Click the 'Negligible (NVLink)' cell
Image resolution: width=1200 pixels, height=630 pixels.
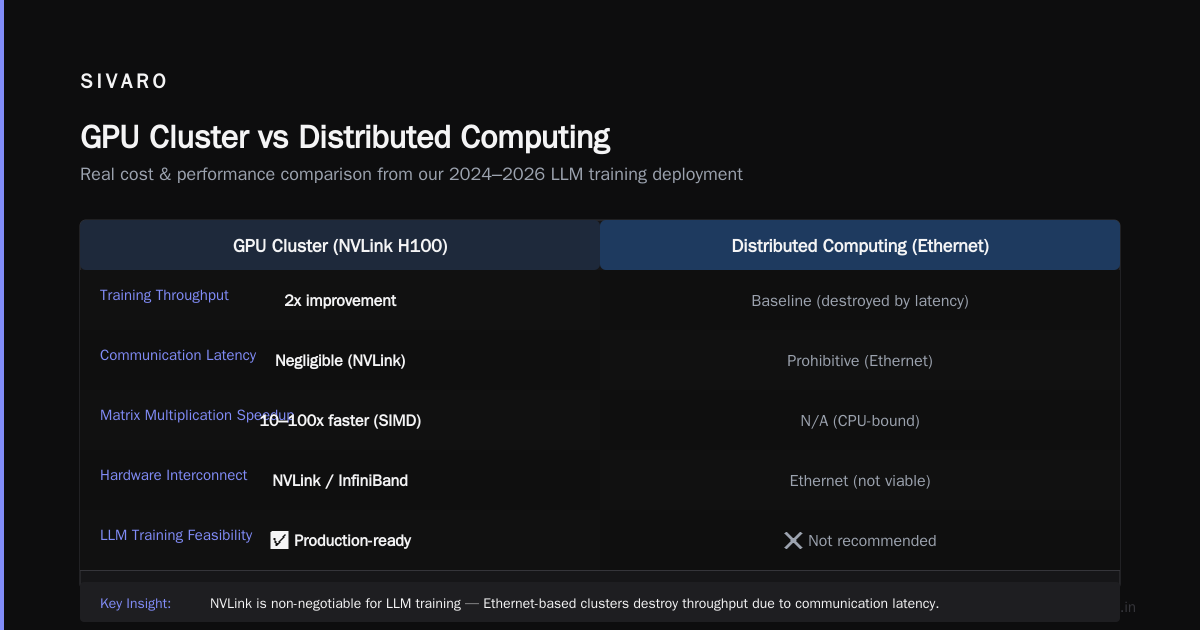(x=340, y=360)
